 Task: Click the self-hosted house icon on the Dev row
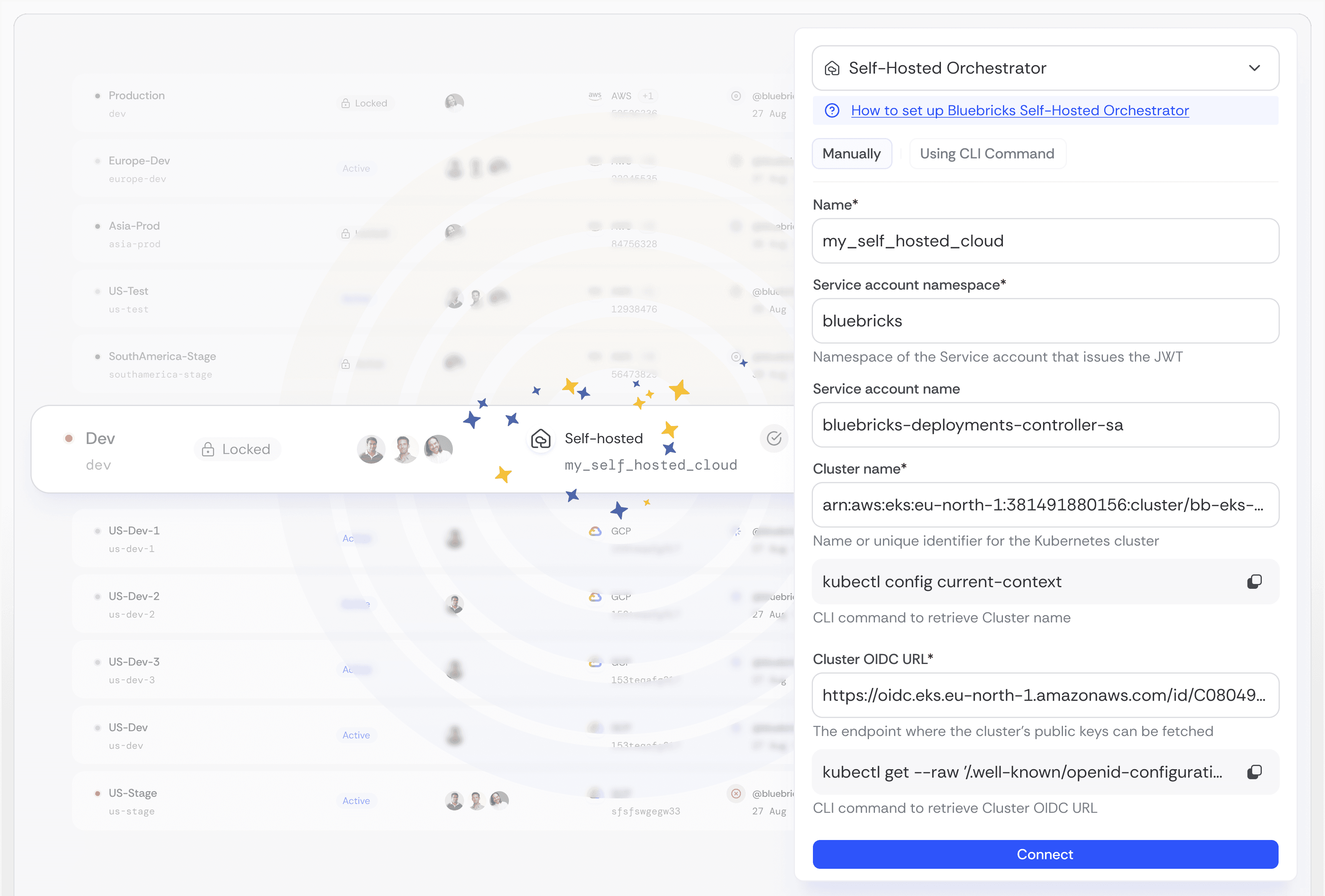pos(540,438)
